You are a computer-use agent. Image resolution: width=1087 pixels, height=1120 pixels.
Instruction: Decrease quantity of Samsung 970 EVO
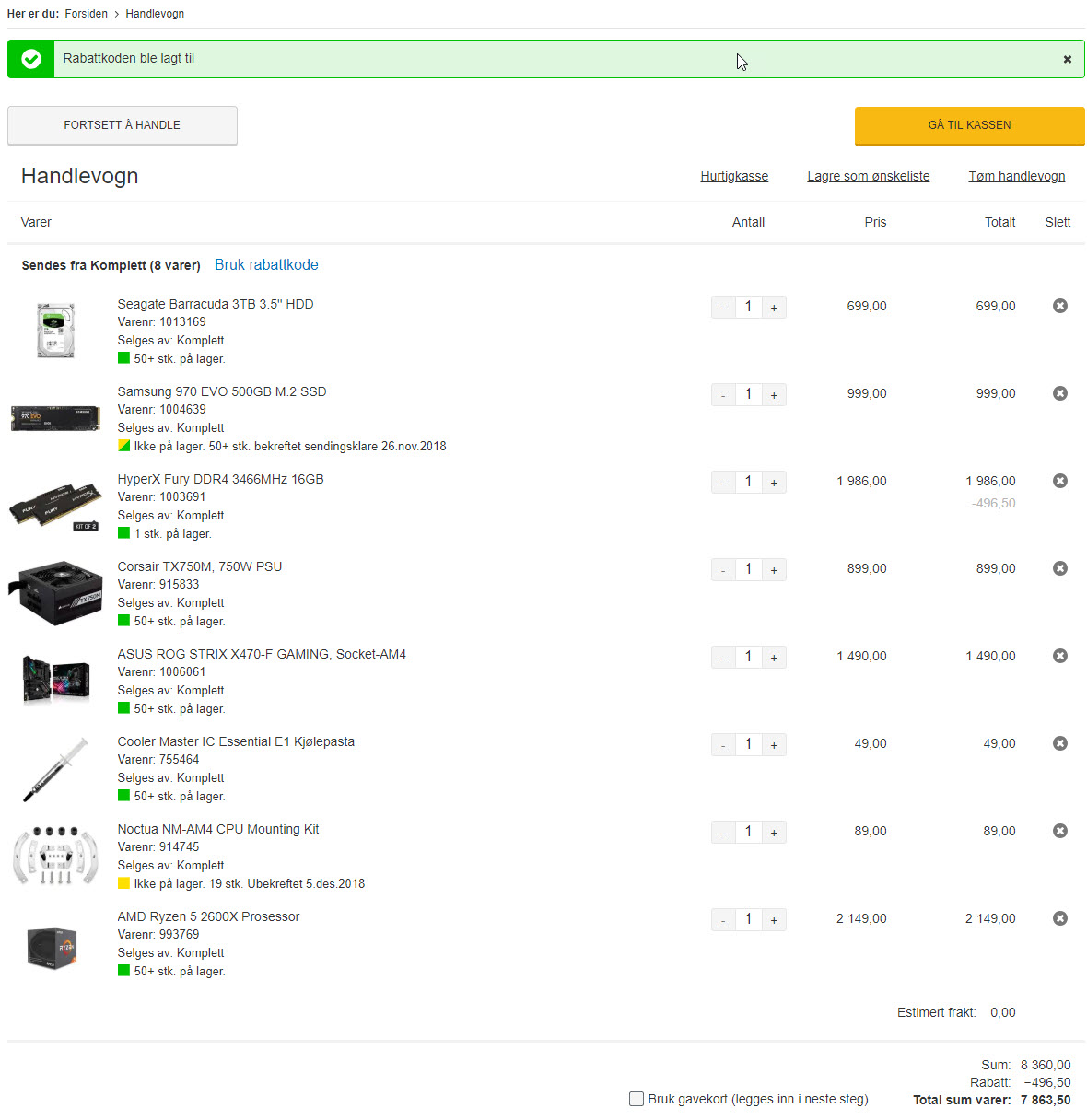(x=723, y=395)
